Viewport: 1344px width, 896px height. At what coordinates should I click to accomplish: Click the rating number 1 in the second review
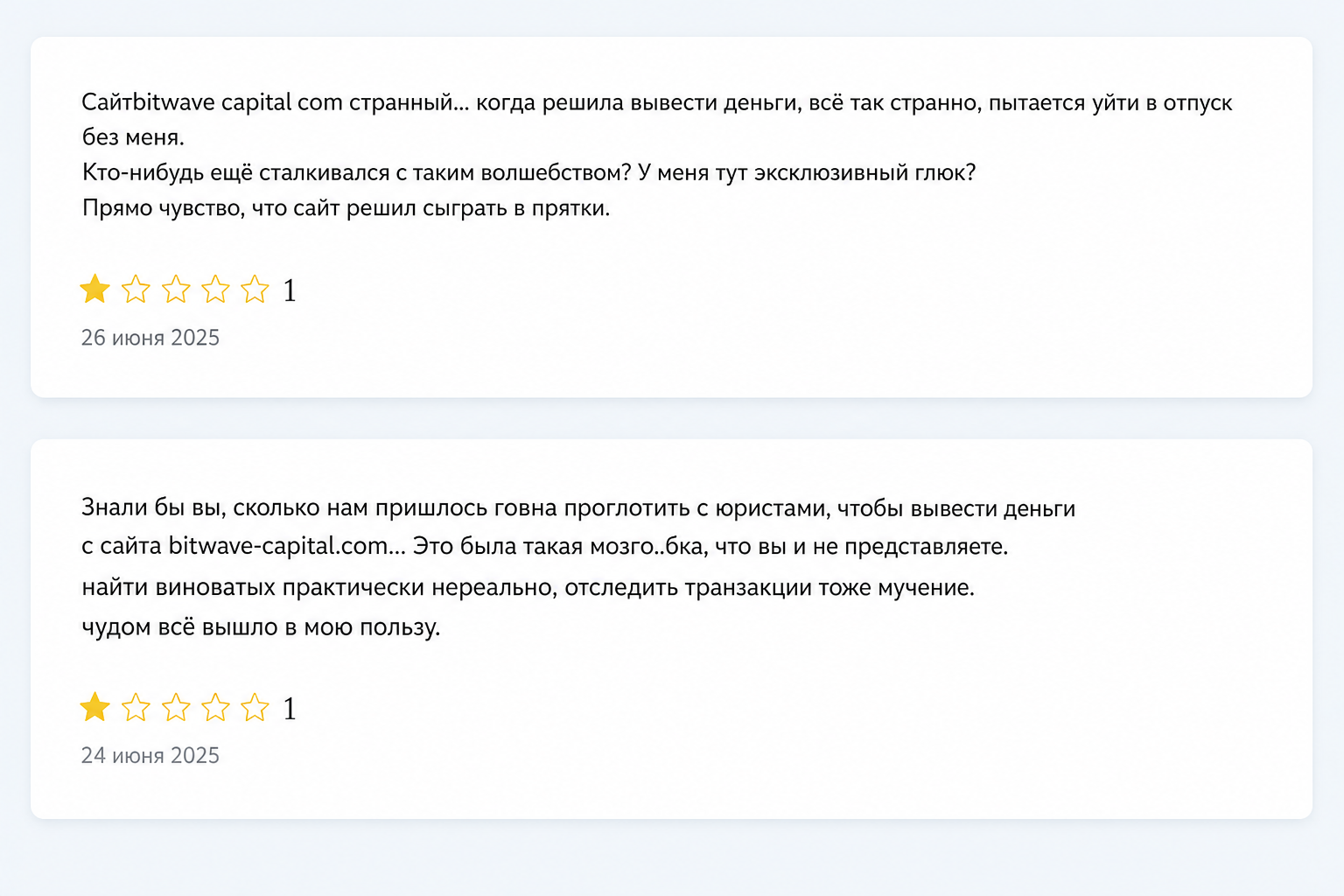pyautogui.click(x=290, y=709)
